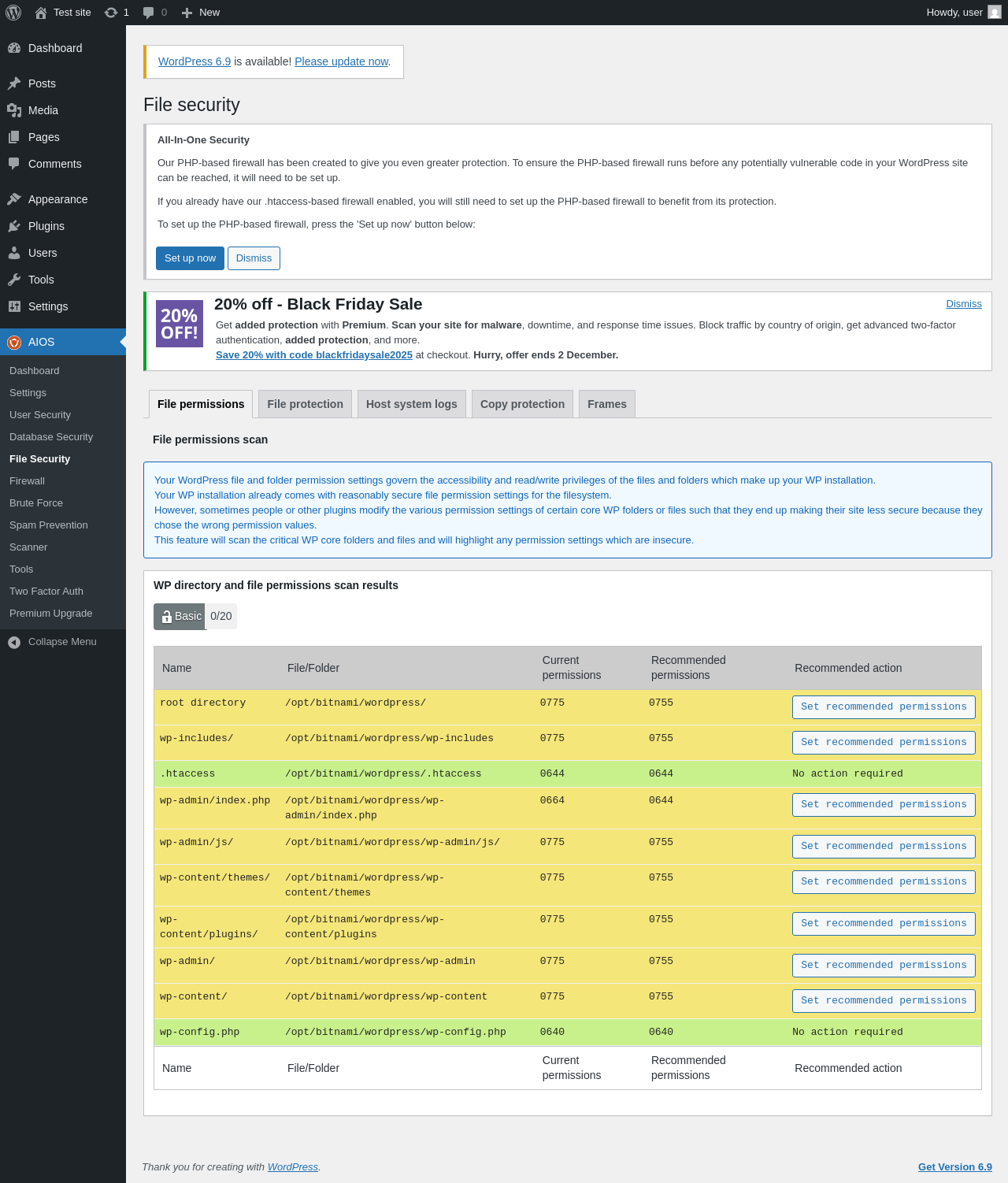Set recommended permissions for wp-content/plugins/

tap(884, 924)
